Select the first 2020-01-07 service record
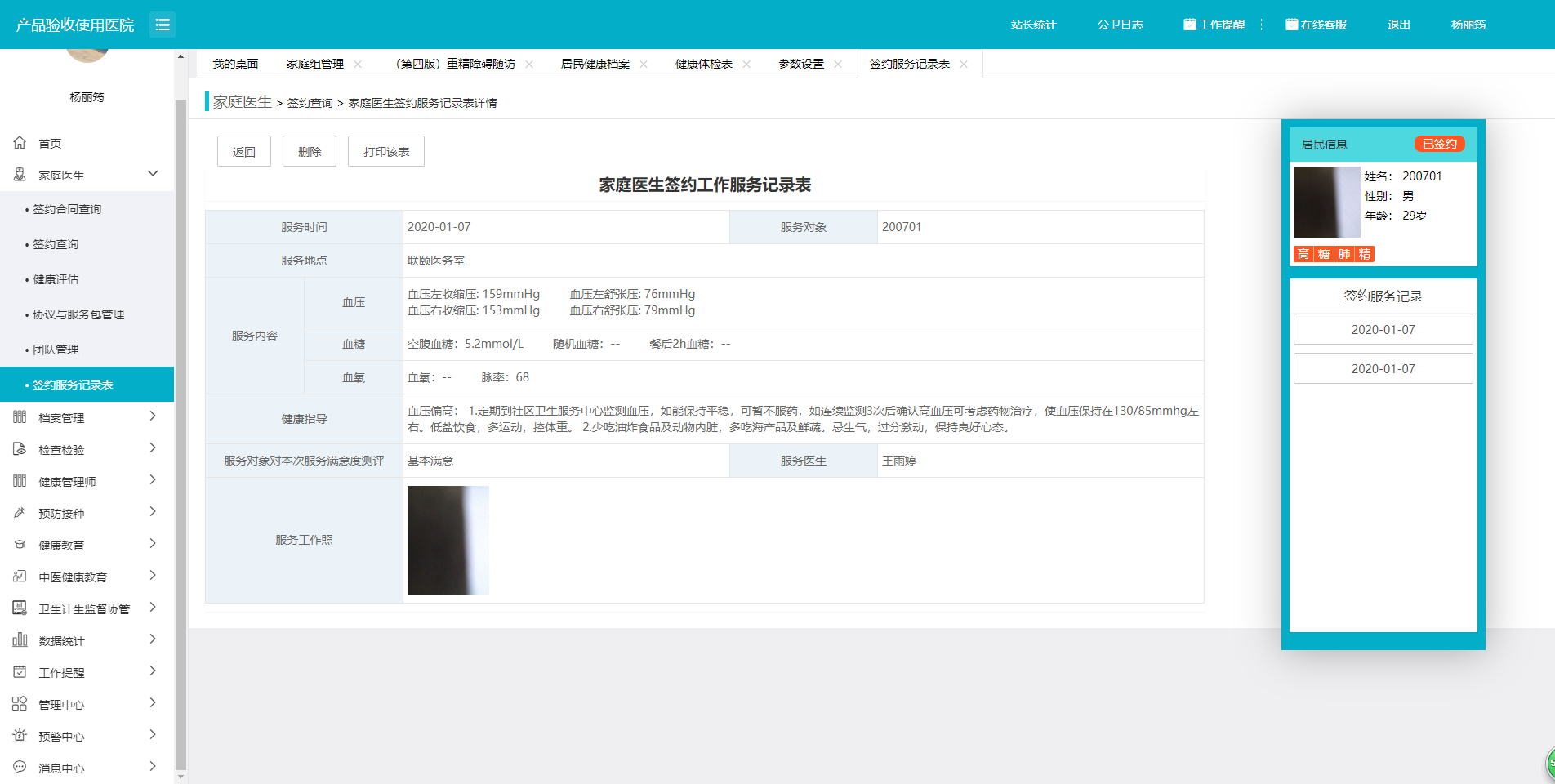 tap(1383, 330)
